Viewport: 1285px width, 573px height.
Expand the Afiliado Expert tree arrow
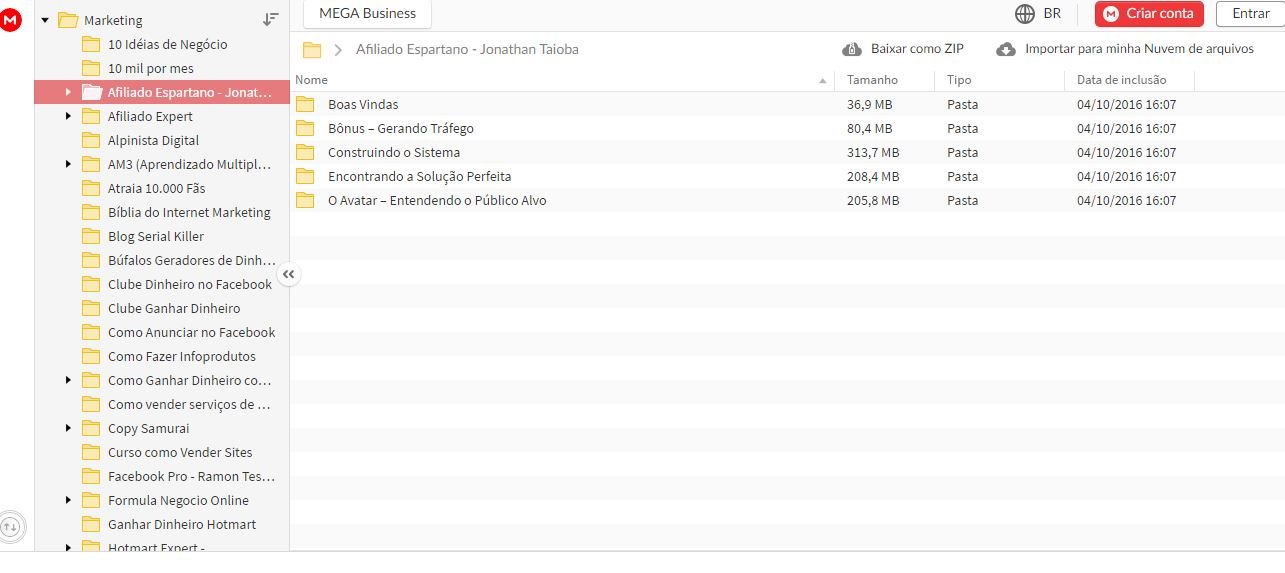click(x=68, y=116)
